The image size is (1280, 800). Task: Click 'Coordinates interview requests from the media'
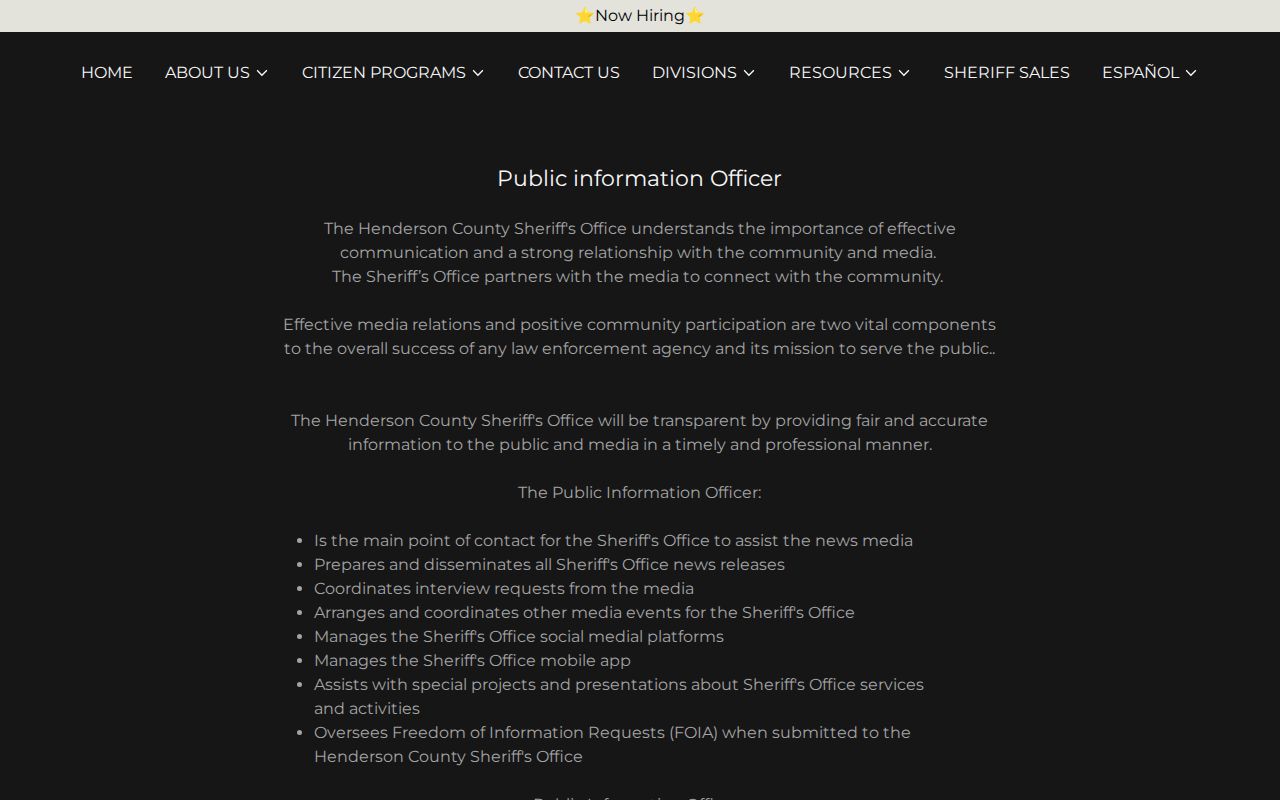coord(504,588)
